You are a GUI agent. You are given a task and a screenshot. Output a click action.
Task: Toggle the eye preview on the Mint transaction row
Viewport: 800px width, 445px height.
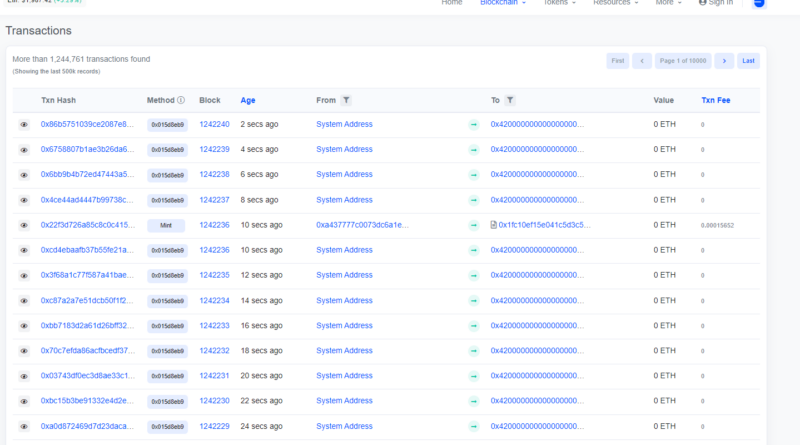pyautogui.click(x=24, y=225)
